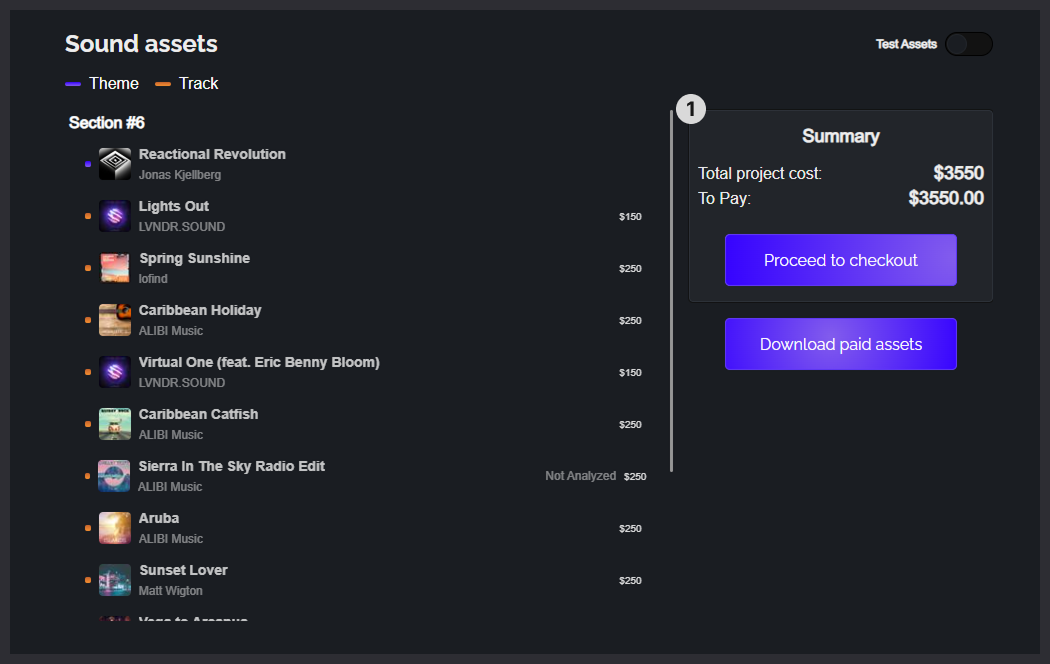Click the step 1 badge on Summary
1050x664 pixels.
click(691, 109)
